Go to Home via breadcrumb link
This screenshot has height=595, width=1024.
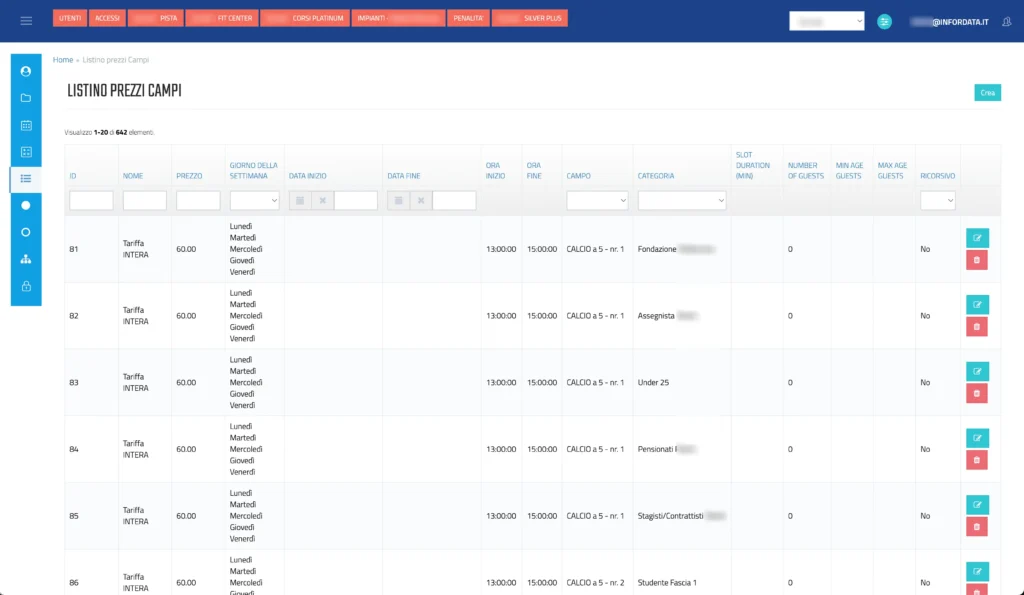(x=63, y=60)
